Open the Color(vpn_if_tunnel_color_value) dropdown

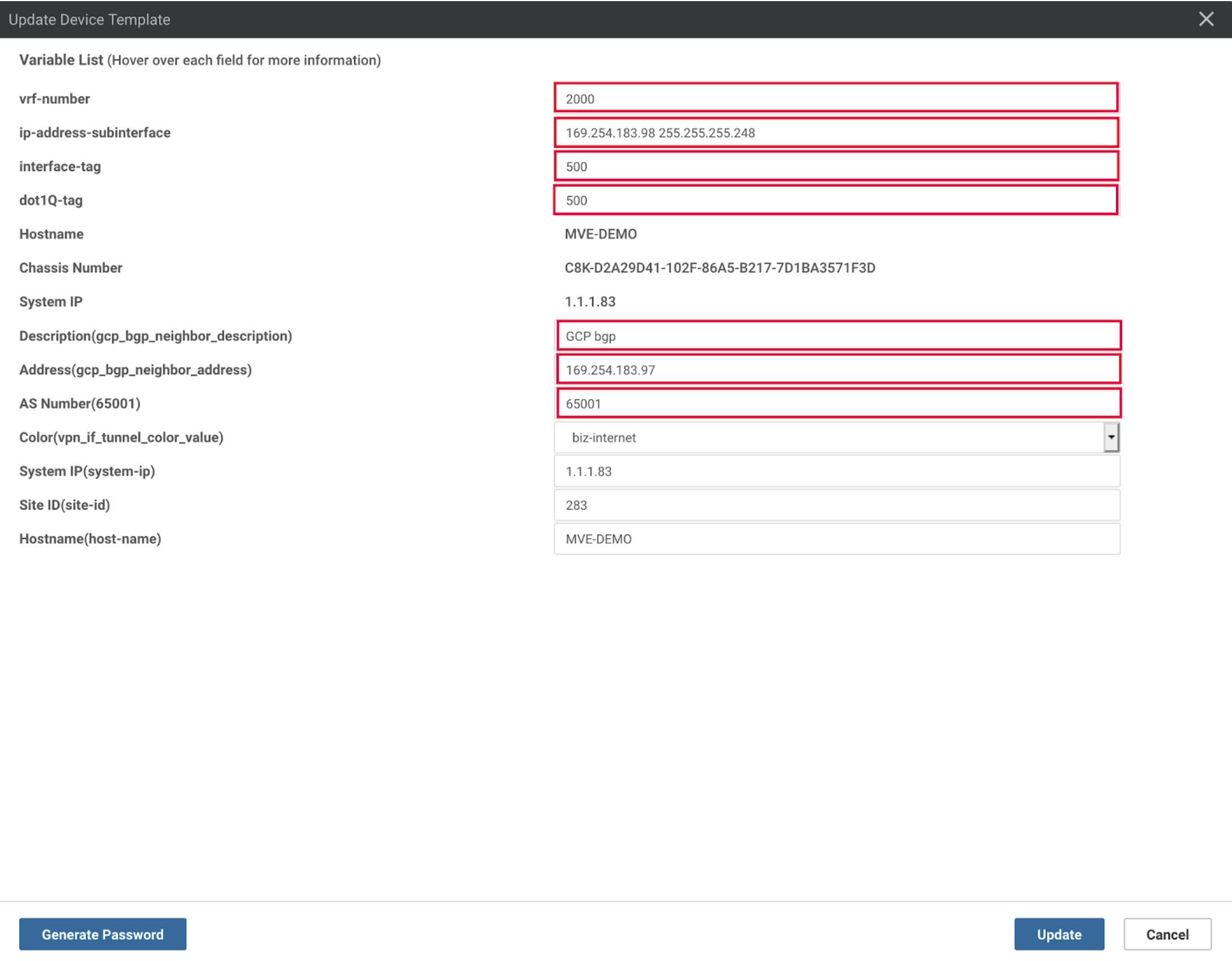[x=1111, y=437]
